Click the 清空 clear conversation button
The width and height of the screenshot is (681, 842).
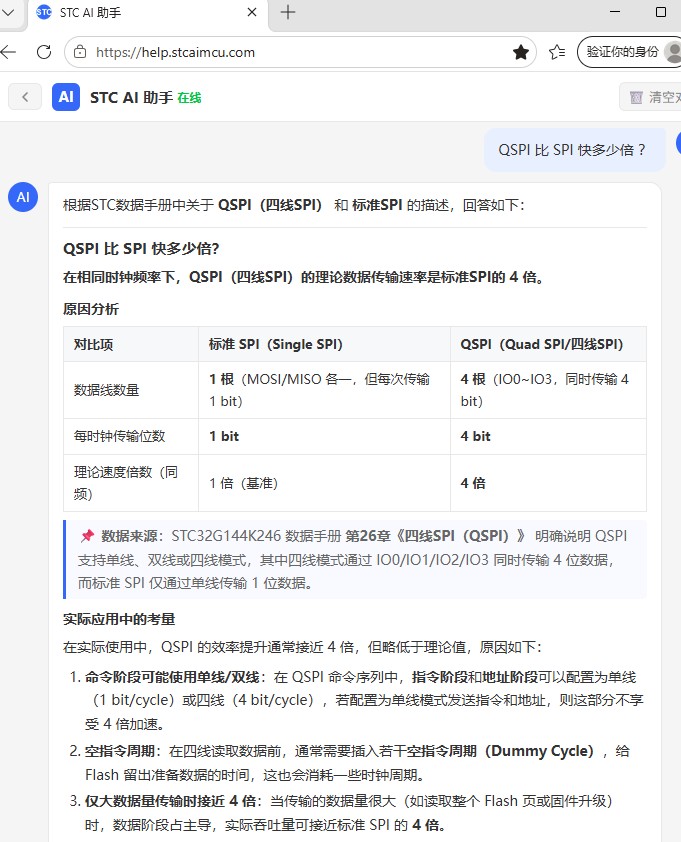pos(650,97)
